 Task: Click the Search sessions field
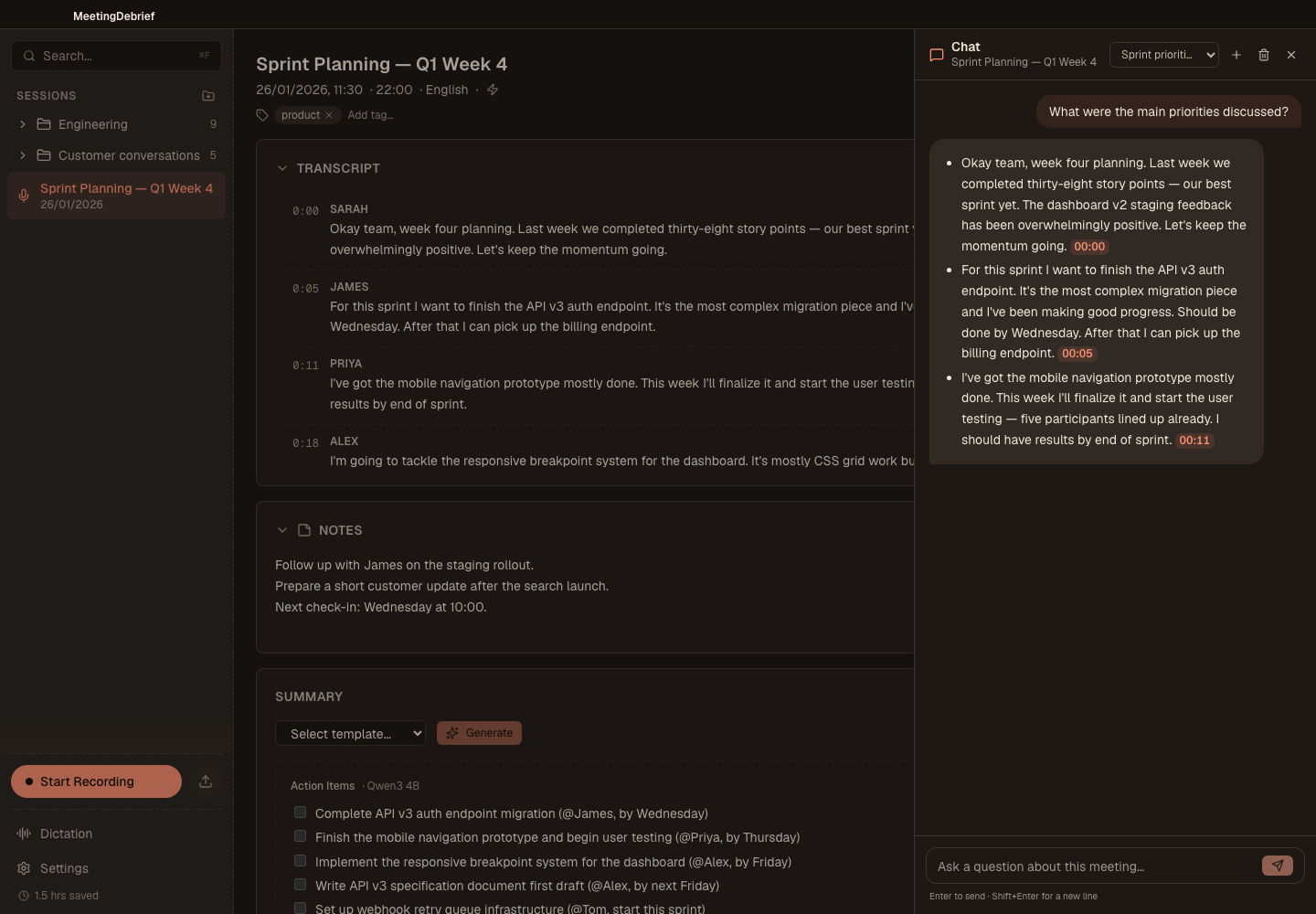(x=116, y=56)
